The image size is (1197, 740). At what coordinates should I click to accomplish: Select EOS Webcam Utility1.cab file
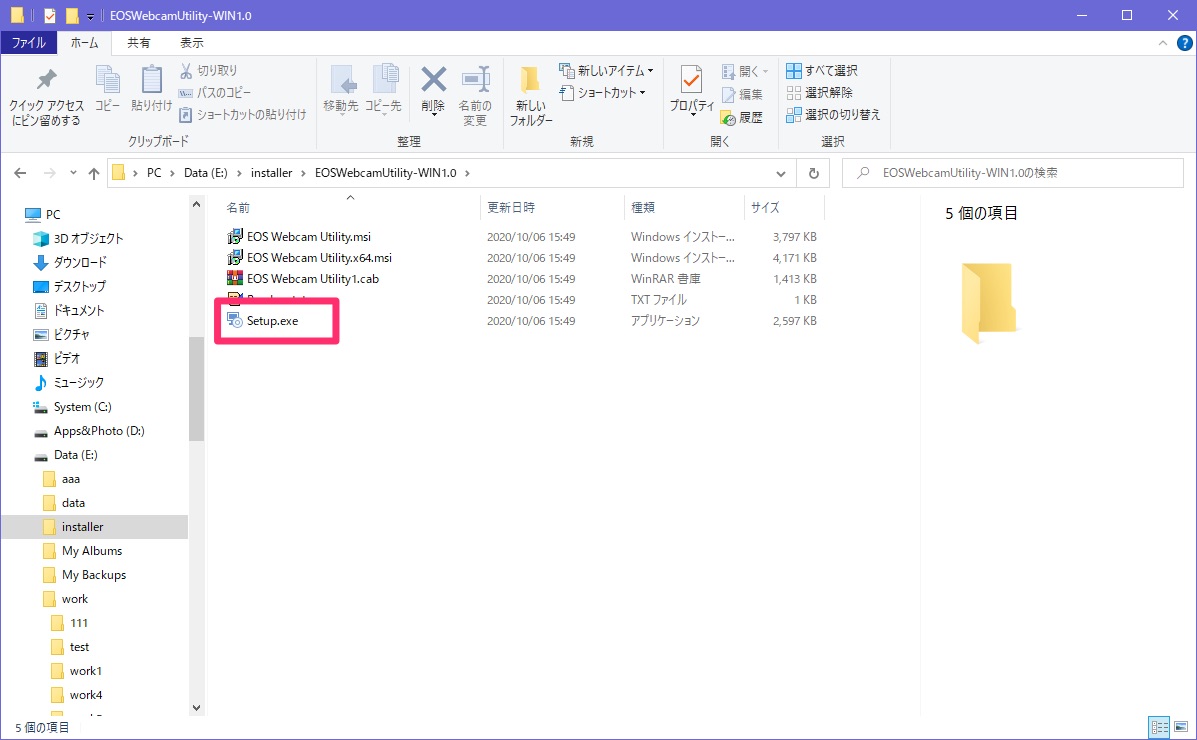(x=313, y=279)
